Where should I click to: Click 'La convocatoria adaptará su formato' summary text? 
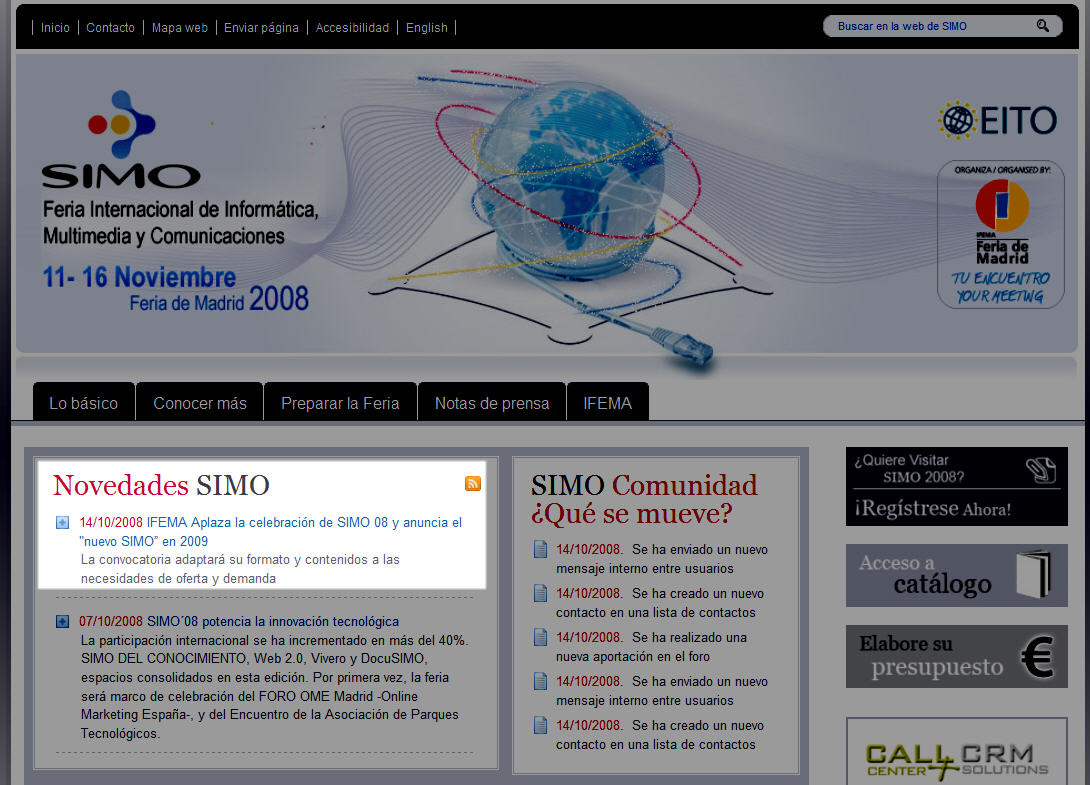pyautogui.click(x=240, y=569)
